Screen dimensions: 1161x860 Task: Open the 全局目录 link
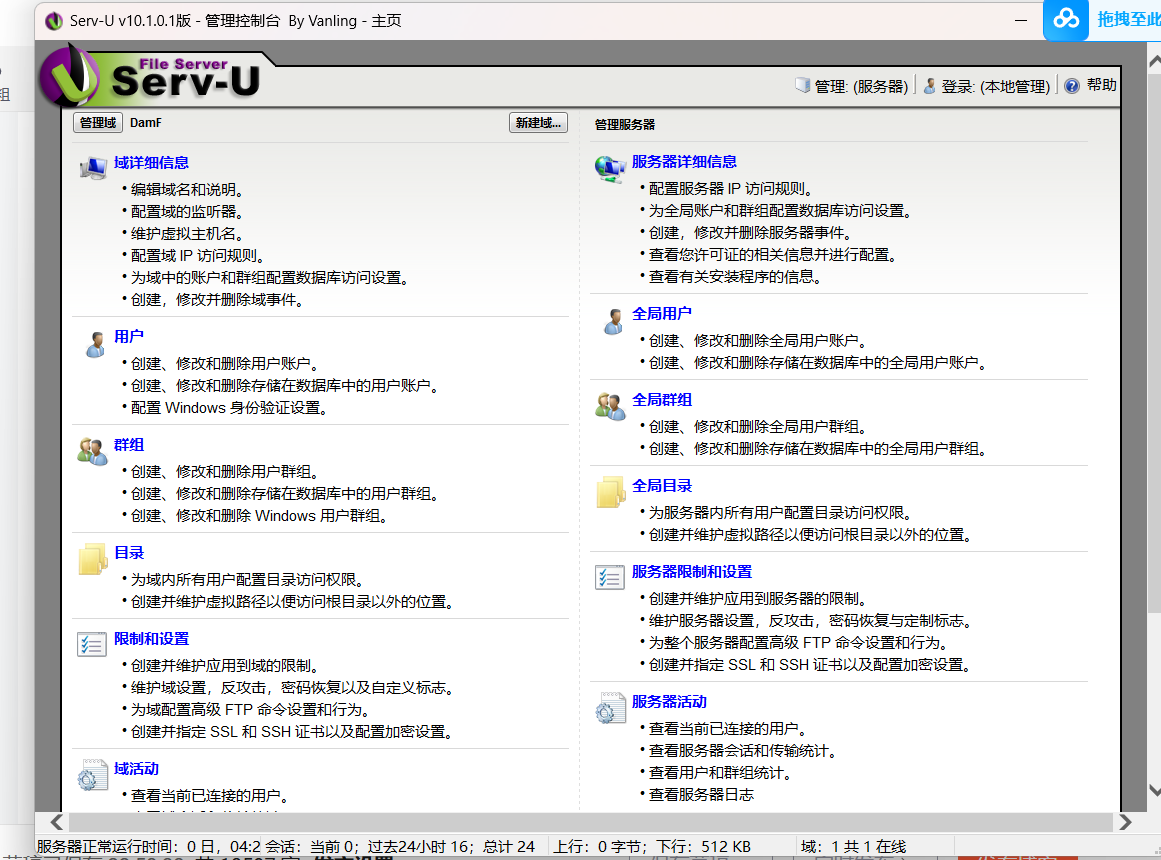[662, 485]
